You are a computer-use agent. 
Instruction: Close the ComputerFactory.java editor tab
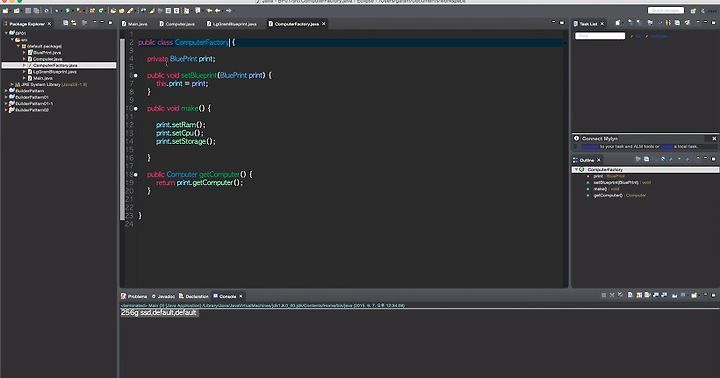(x=324, y=24)
